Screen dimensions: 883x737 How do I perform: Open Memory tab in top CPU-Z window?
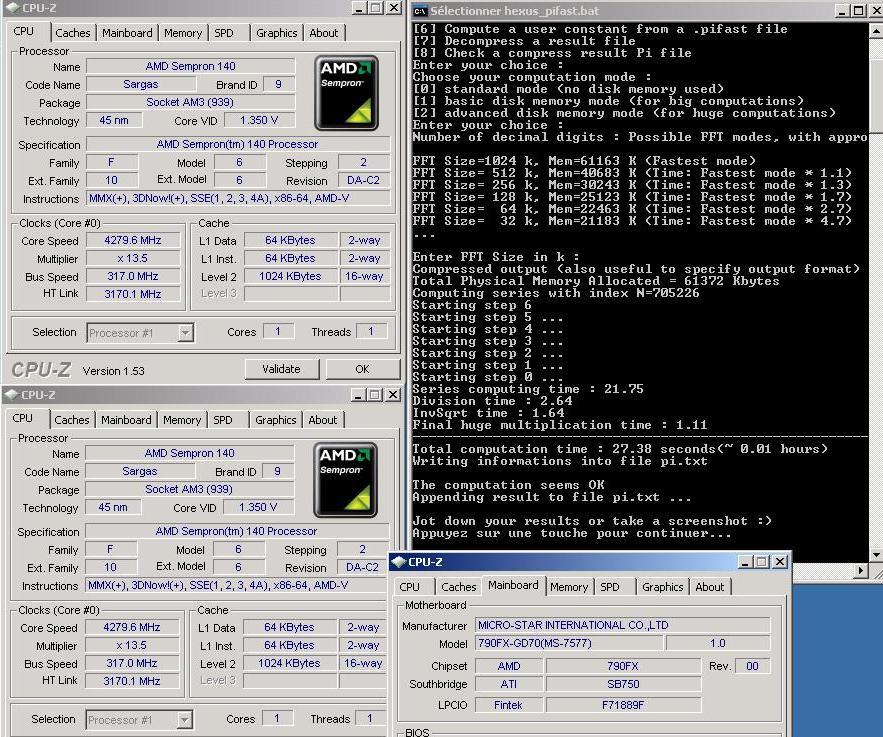click(183, 33)
